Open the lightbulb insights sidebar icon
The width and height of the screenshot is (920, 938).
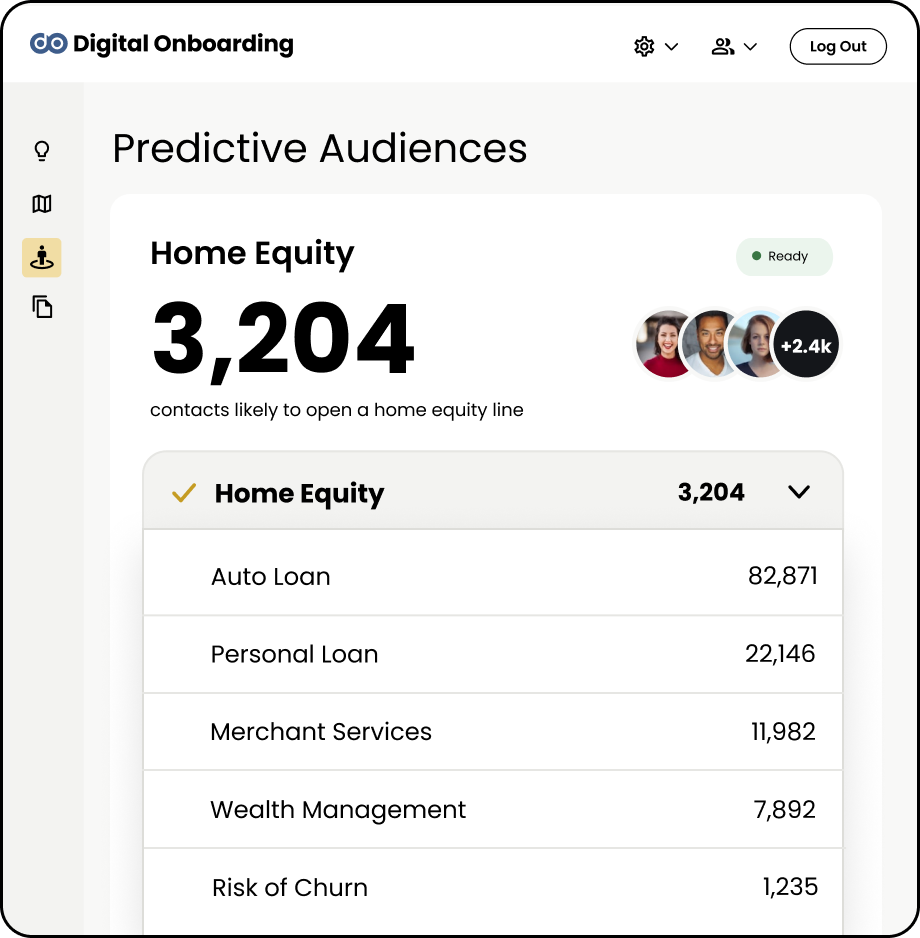tap(42, 151)
